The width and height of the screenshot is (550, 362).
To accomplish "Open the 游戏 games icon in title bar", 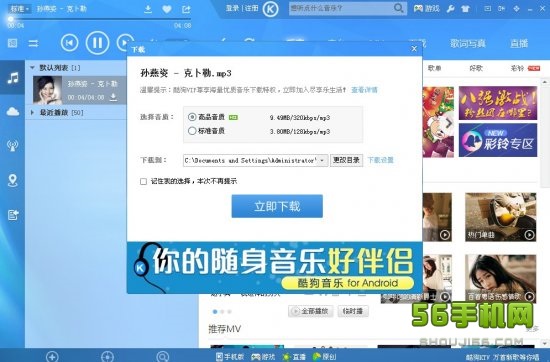I will pos(426,8).
